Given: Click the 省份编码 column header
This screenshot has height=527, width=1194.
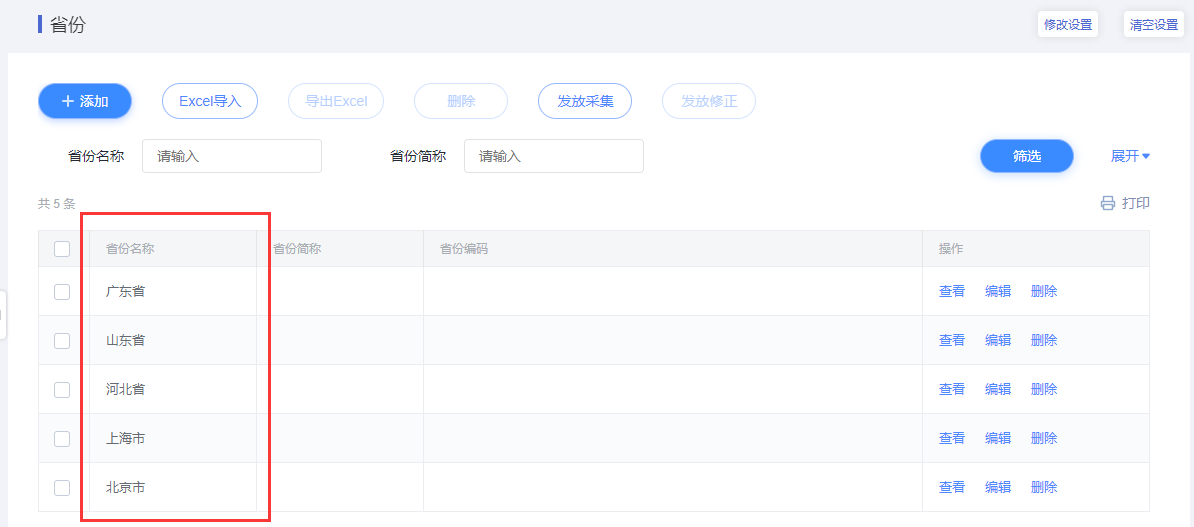Looking at the screenshot, I should (x=464, y=249).
